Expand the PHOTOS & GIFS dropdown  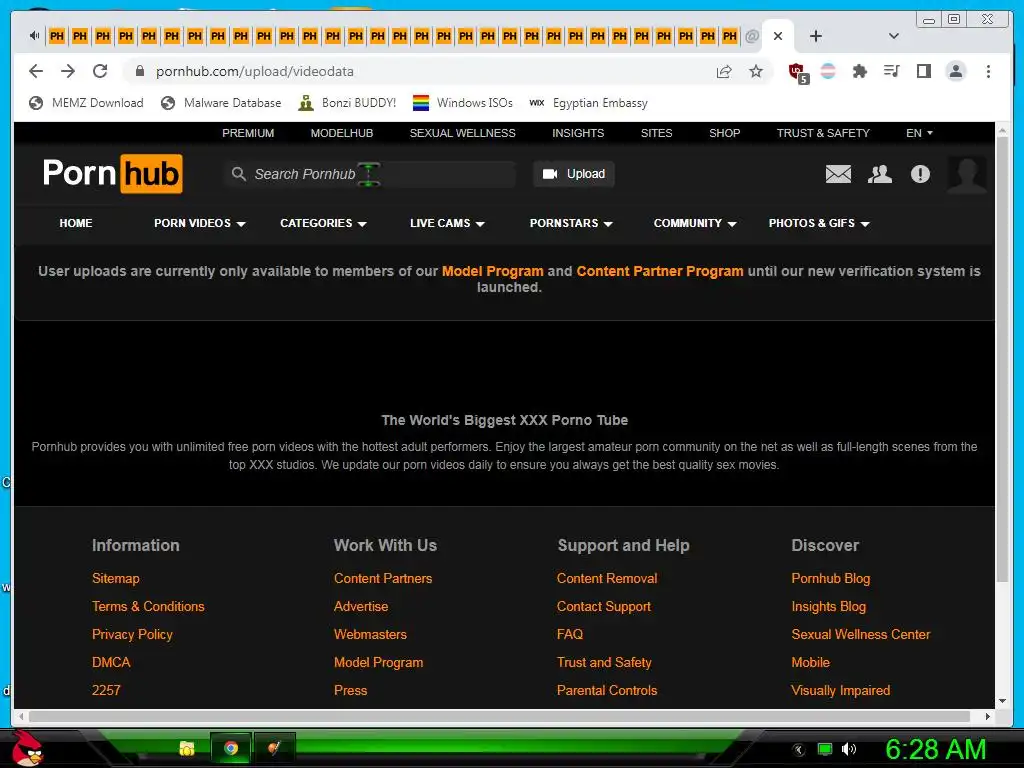819,223
